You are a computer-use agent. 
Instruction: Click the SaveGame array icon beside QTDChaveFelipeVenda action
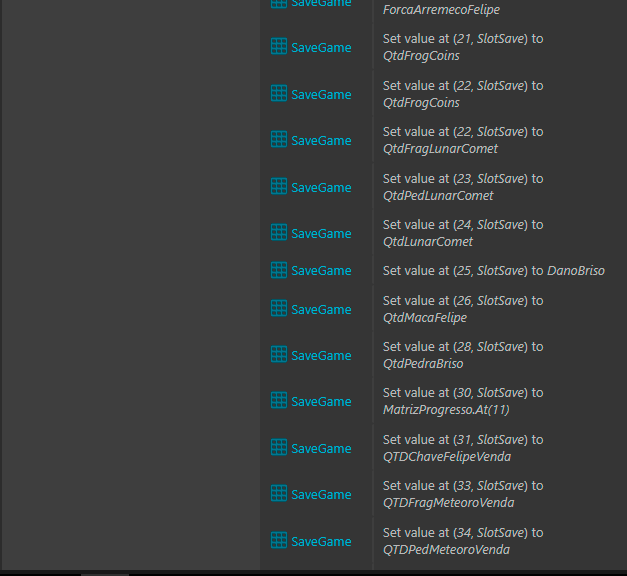[x=279, y=448]
